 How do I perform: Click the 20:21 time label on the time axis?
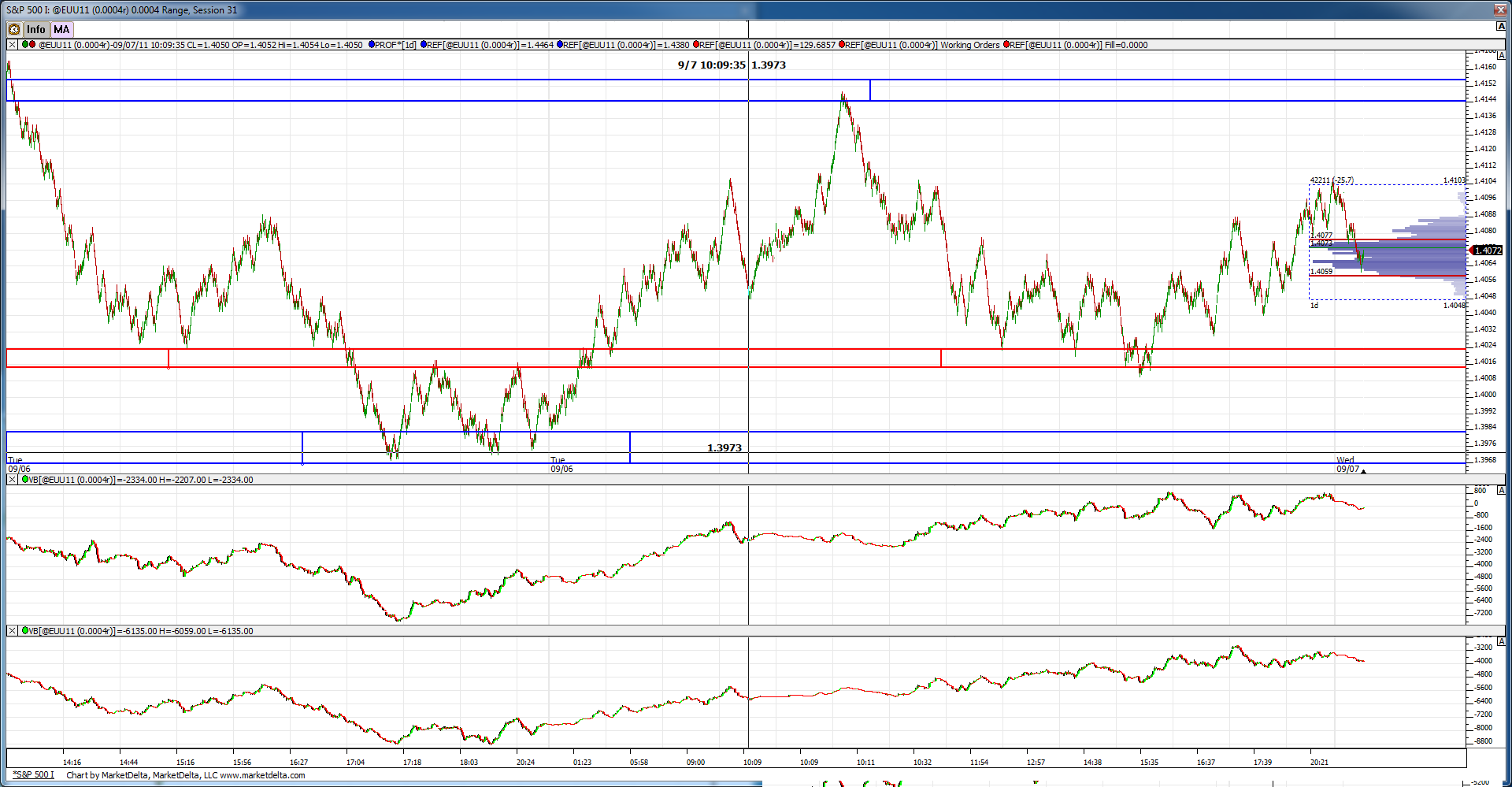point(1320,762)
